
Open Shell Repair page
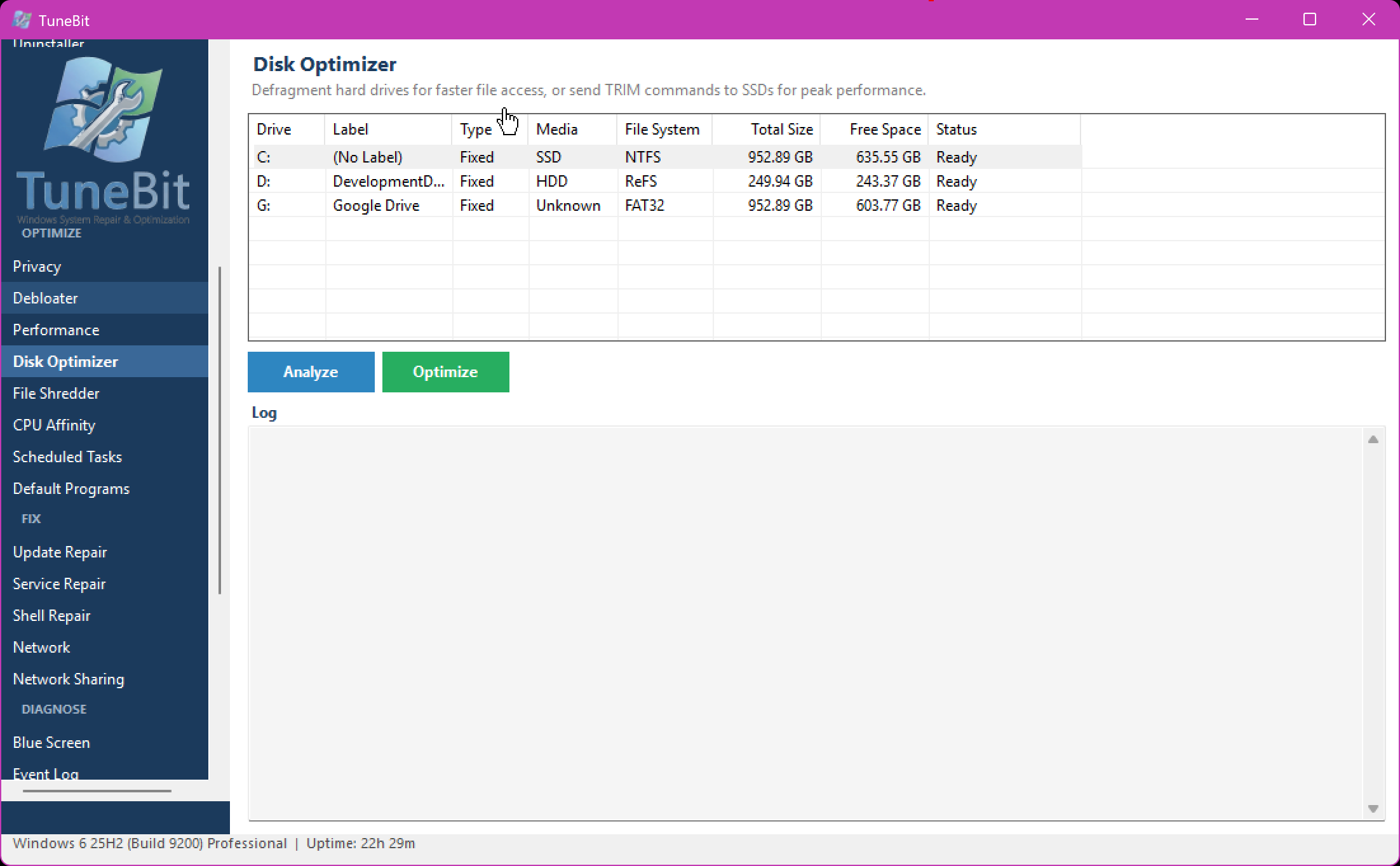(x=104, y=615)
